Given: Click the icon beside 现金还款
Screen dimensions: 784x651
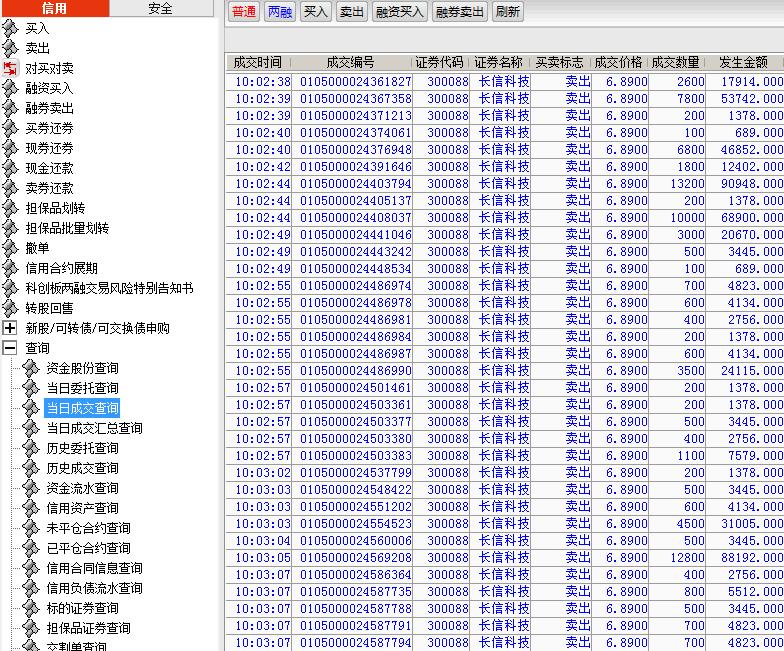Looking at the screenshot, I should (10, 168).
